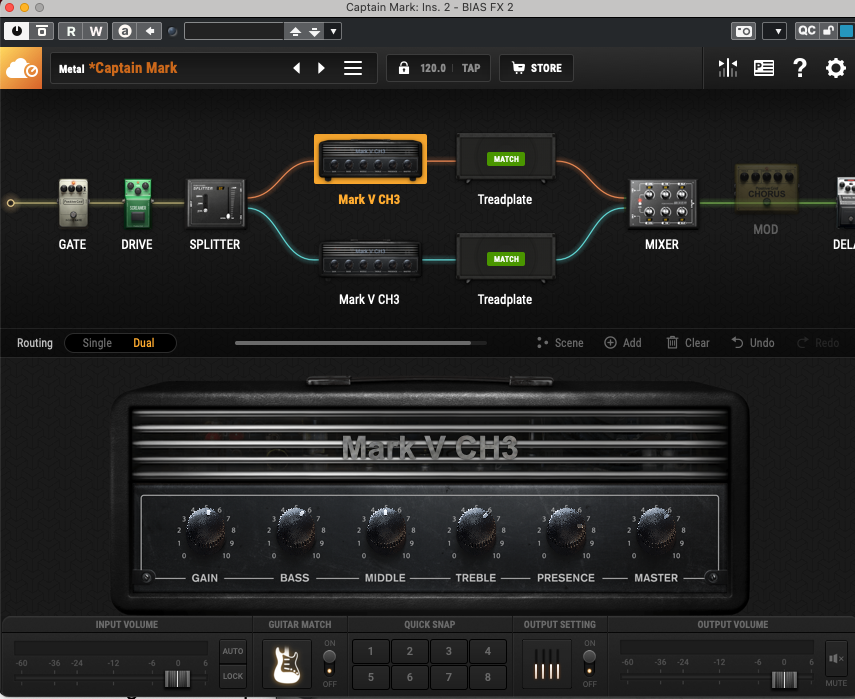This screenshot has height=699, width=855.
Task: Click the snapshot camera icon
Action: point(743,31)
